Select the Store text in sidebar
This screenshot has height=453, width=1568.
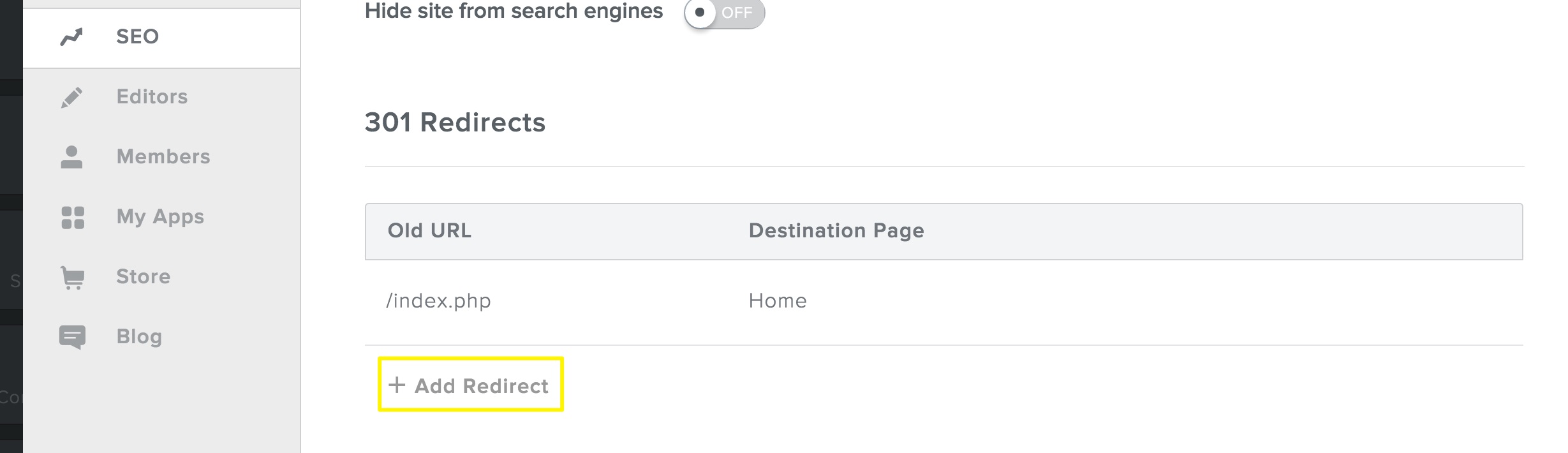click(x=144, y=277)
